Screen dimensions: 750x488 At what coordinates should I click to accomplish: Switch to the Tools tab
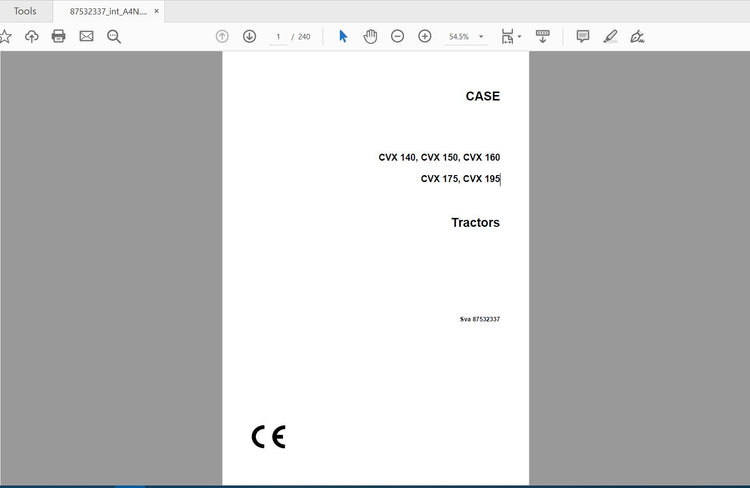click(x=25, y=11)
